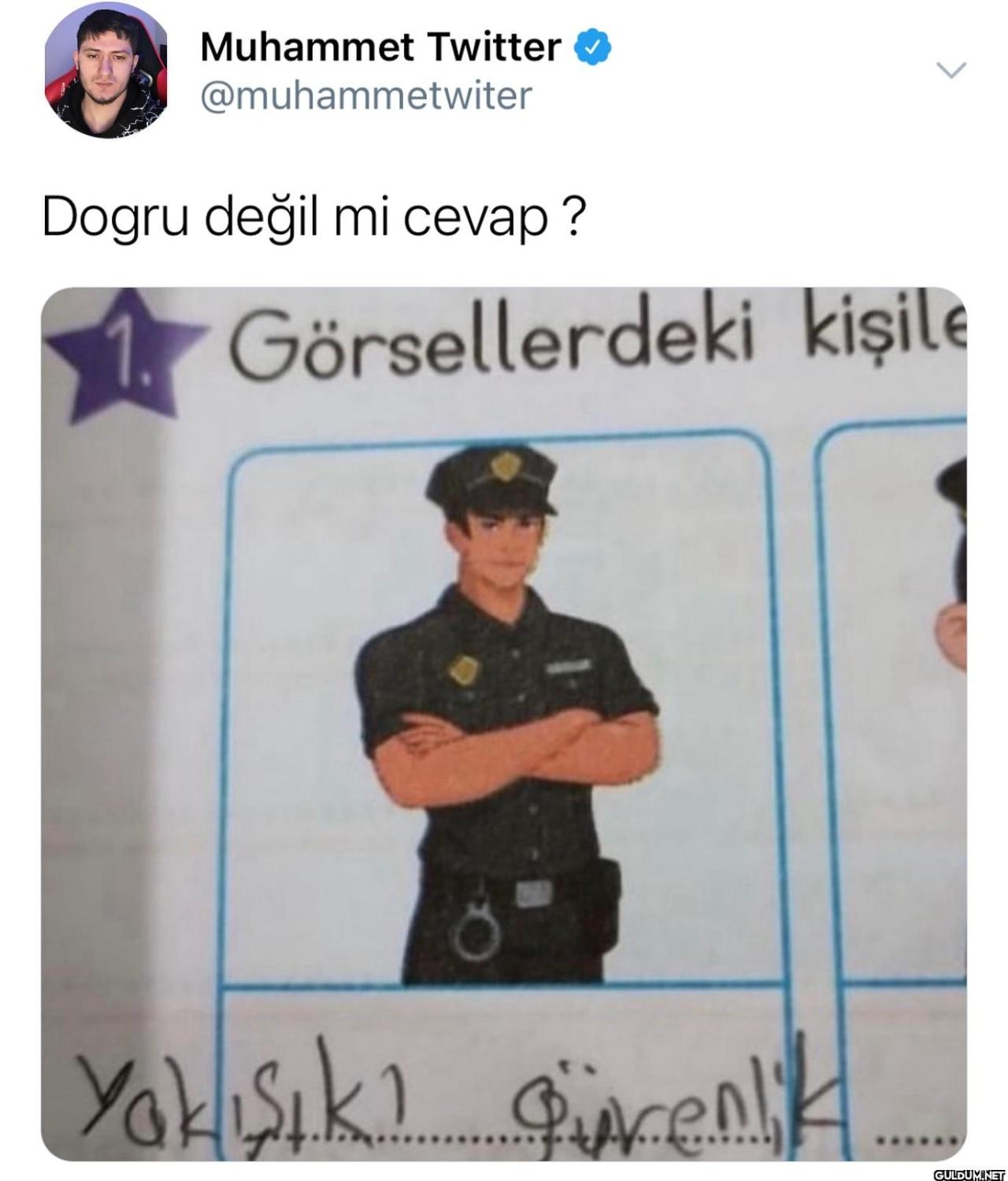
Task: Click the officer's cap emblem
Action: tap(501, 469)
